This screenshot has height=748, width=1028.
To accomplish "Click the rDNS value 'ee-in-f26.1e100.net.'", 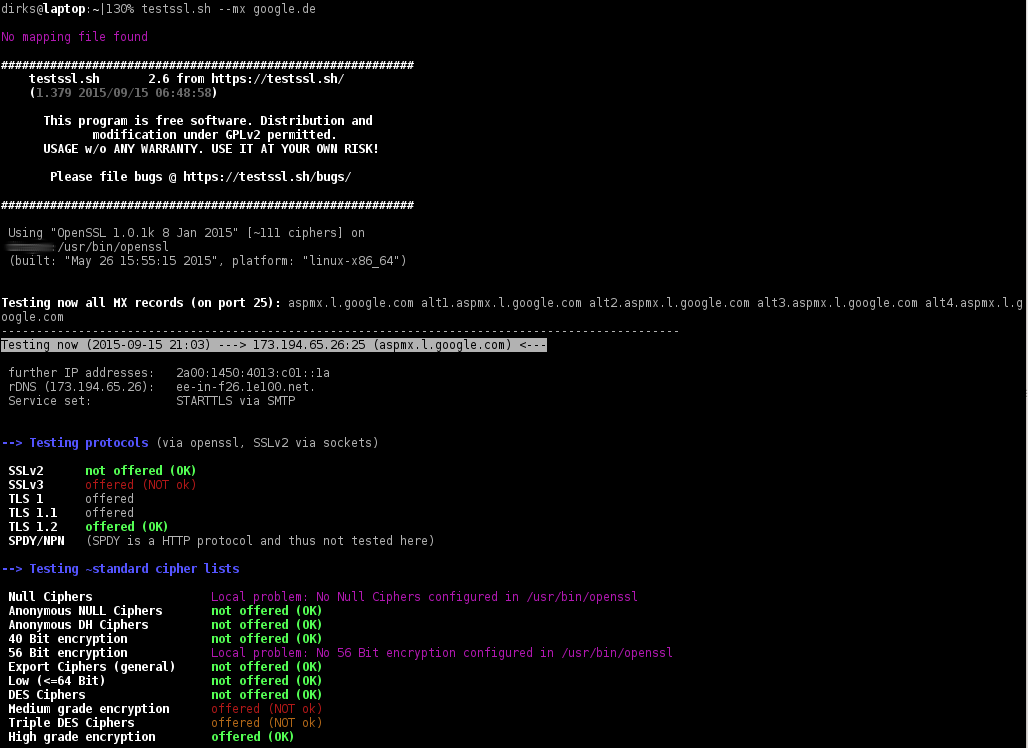I will pos(246,387).
